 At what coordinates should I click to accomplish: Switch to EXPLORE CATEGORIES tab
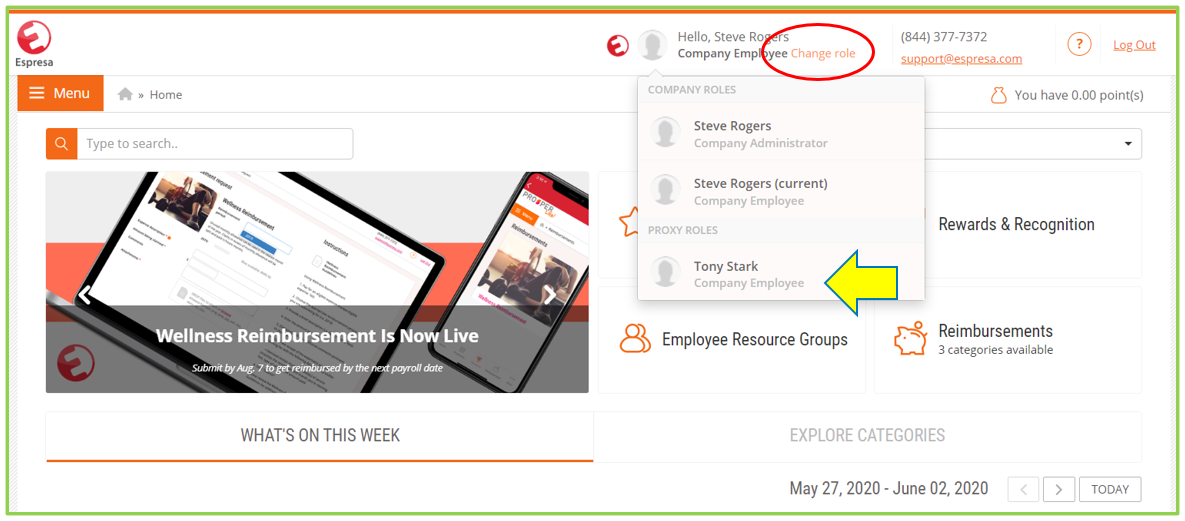867,436
